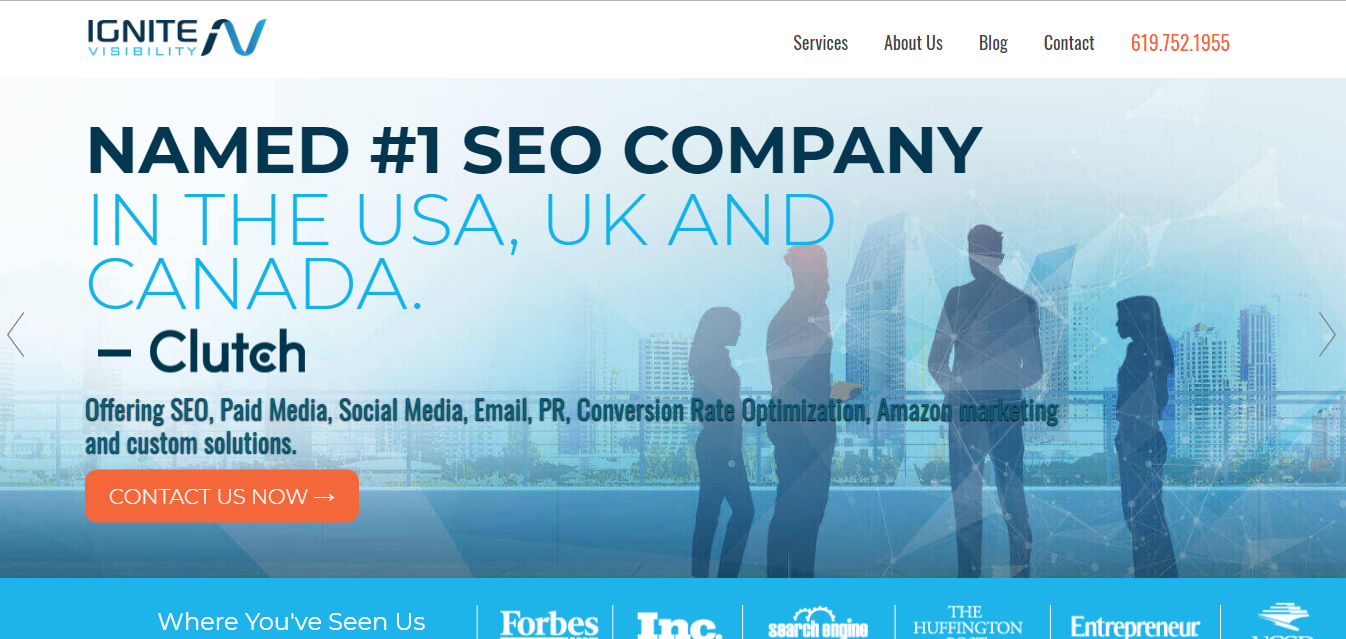Click the Where You've Seen Us heading
This screenshot has height=639, width=1346.
point(291,622)
